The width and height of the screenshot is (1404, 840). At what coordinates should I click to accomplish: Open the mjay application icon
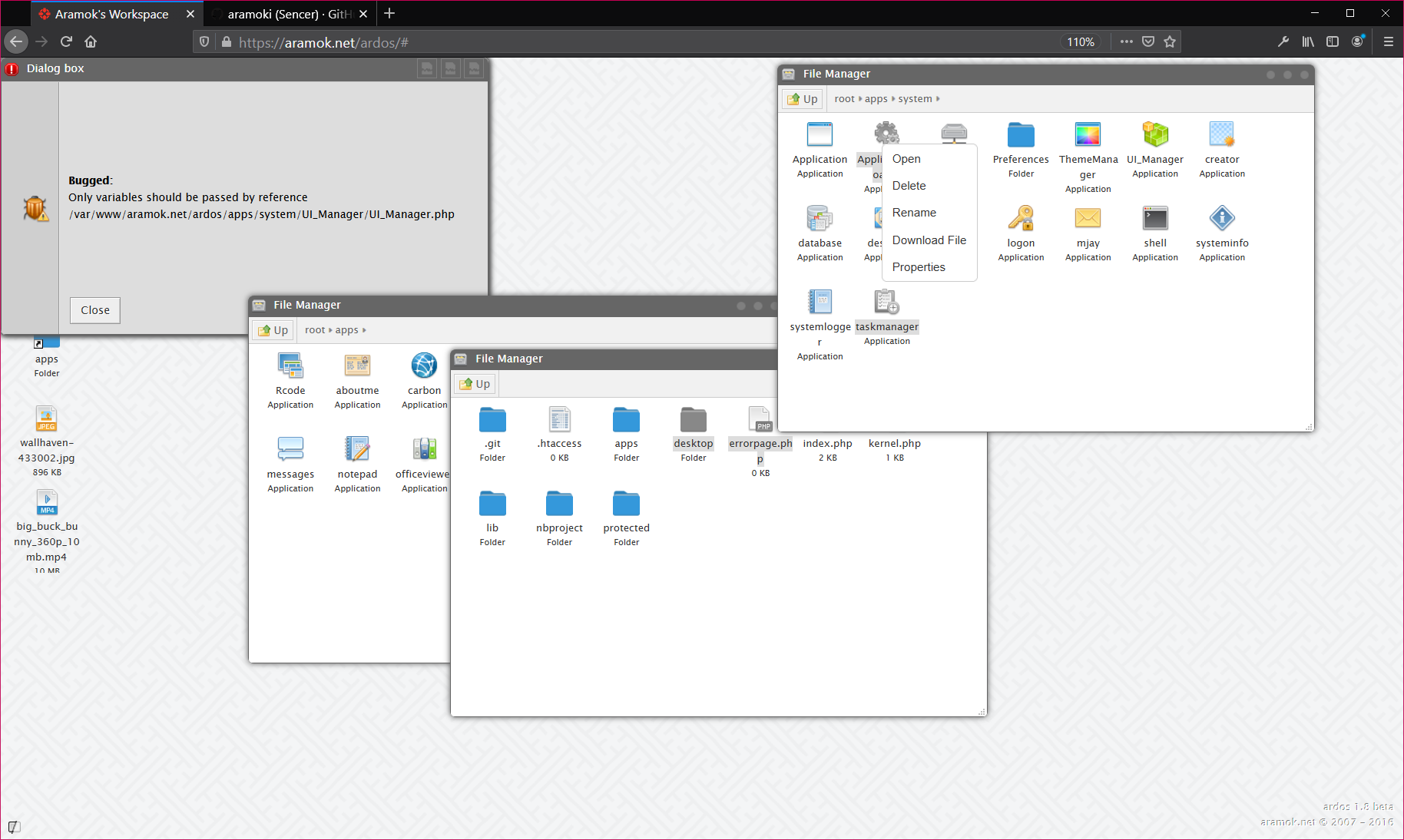pos(1088,219)
